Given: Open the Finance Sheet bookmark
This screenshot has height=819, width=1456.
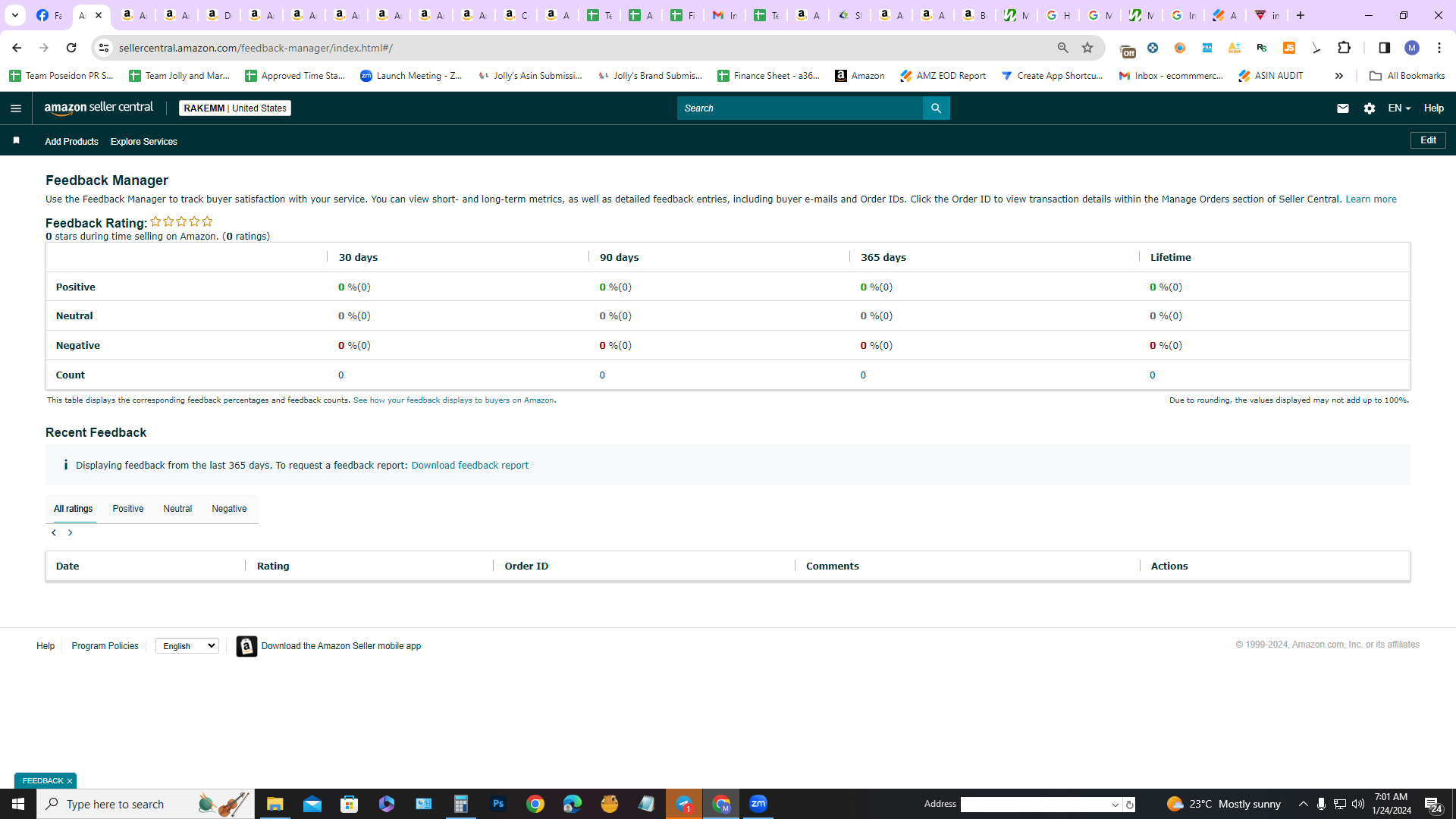Looking at the screenshot, I should click(769, 76).
